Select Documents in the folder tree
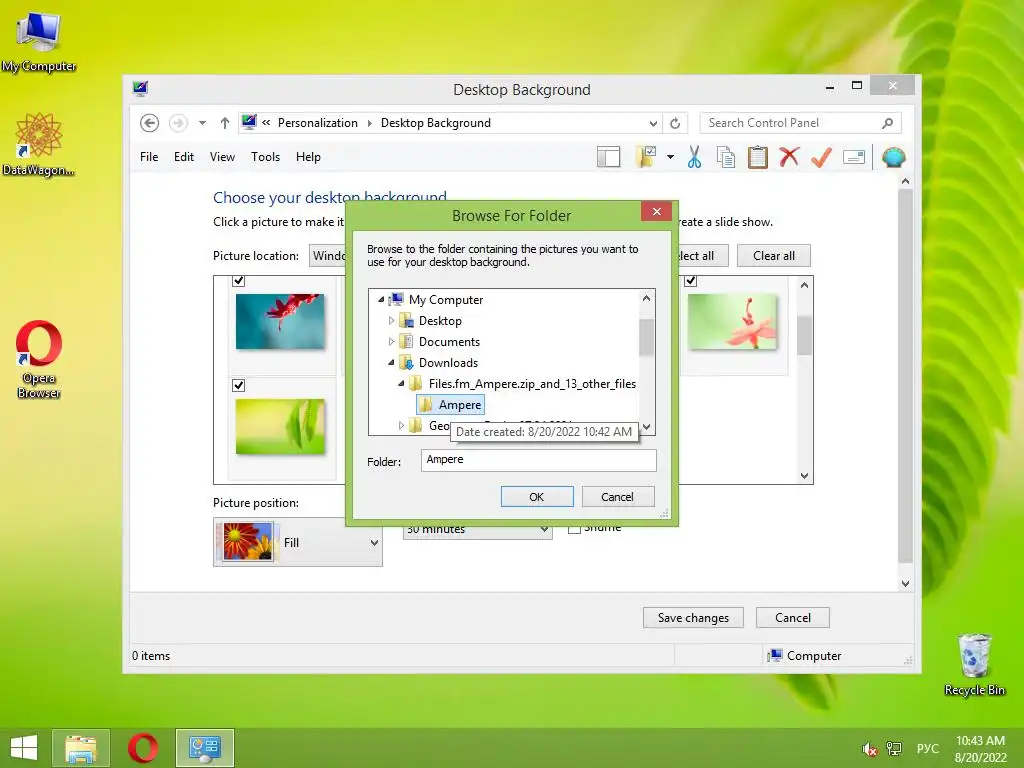 pyautogui.click(x=449, y=342)
